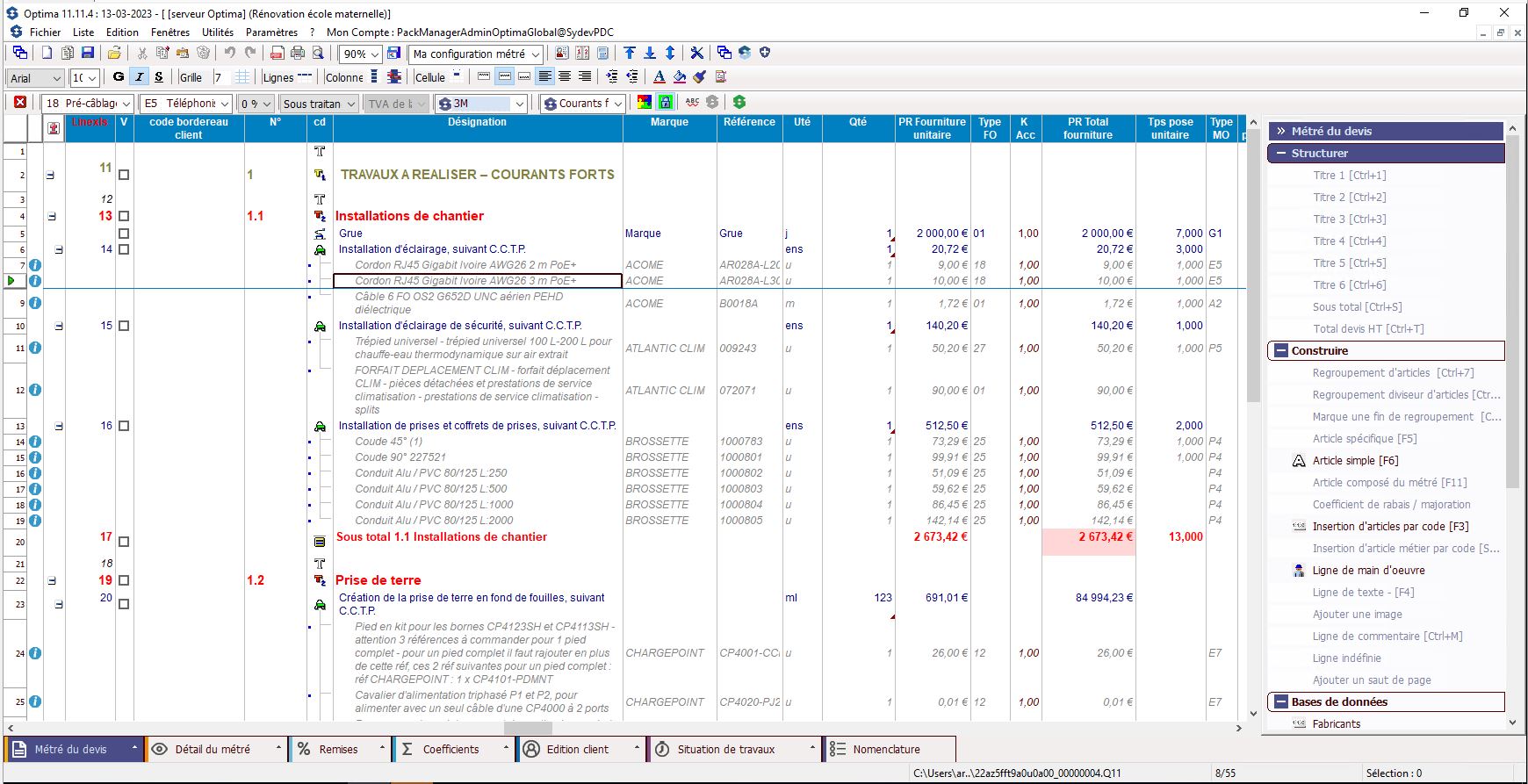The width and height of the screenshot is (1528, 784).
Task: Toggle the green padlock icon
Action: tap(666, 103)
